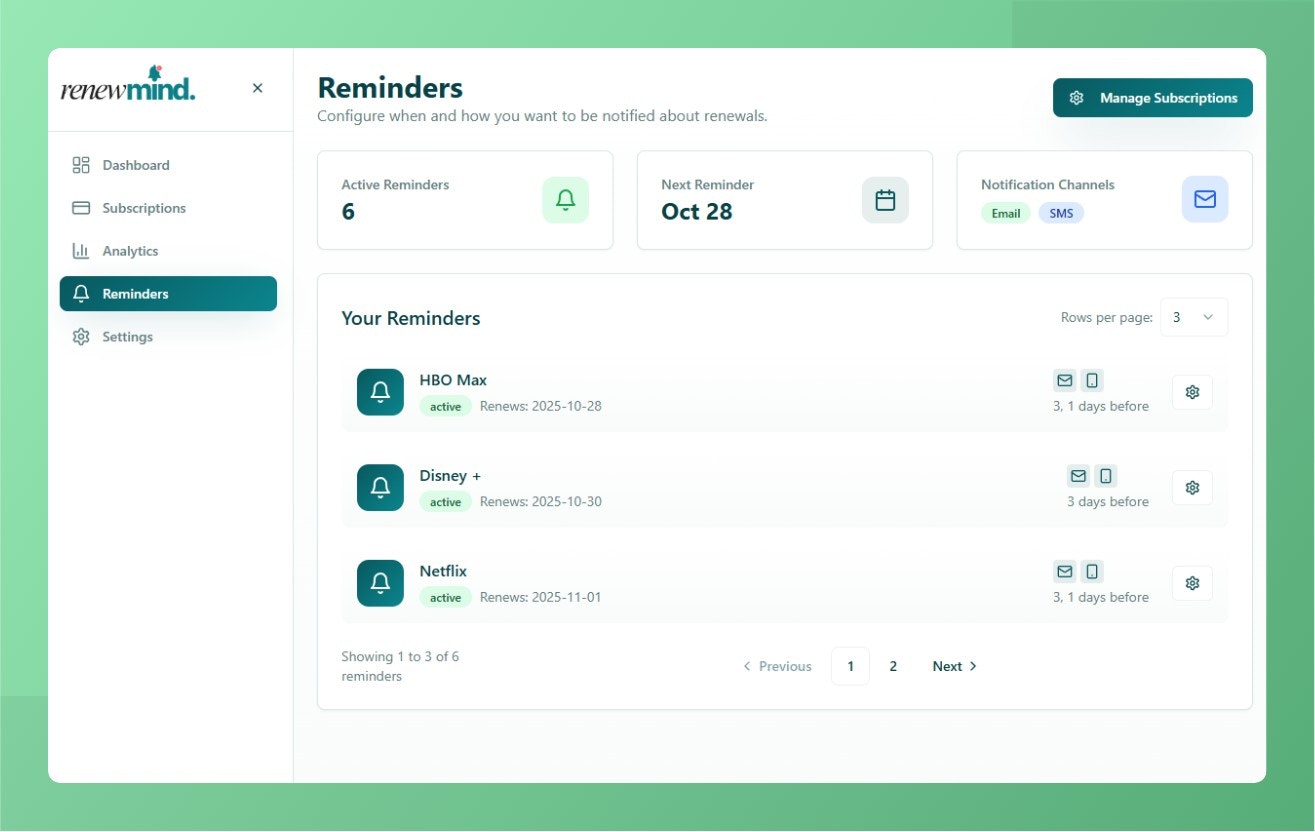Image resolution: width=1315 pixels, height=832 pixels.
Task: Open the Dashboard page
Action: (168, 165)
